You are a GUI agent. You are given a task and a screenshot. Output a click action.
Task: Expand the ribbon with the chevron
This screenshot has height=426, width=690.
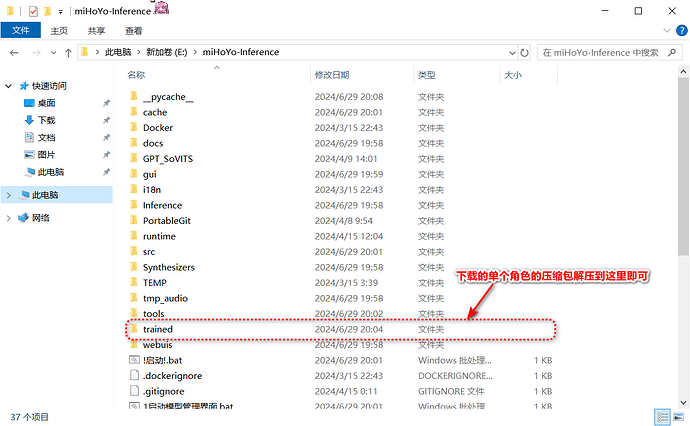(x=667, y=30)
